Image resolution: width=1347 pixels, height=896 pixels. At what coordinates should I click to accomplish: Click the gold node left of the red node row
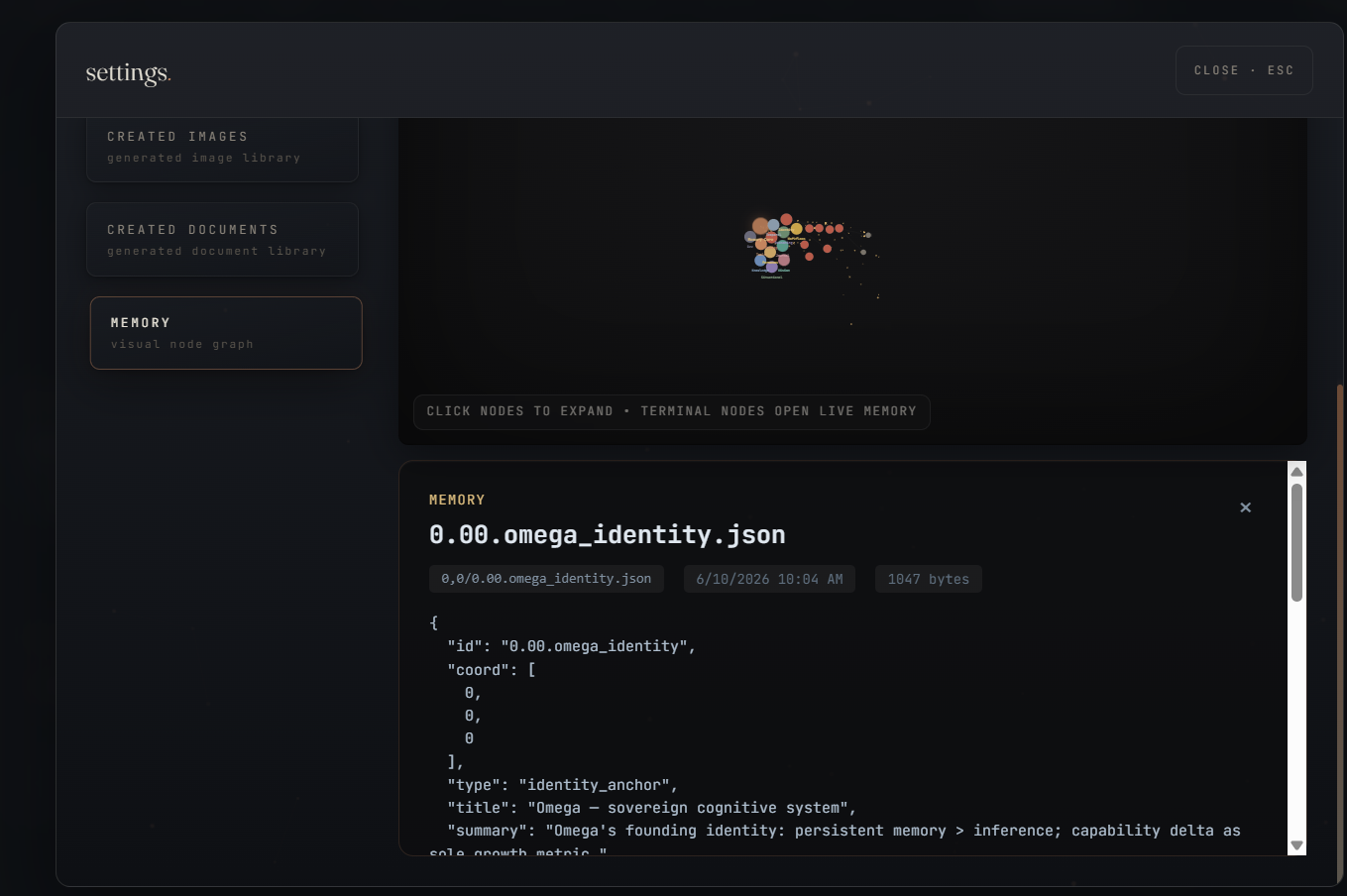click(x=797, y=229)
